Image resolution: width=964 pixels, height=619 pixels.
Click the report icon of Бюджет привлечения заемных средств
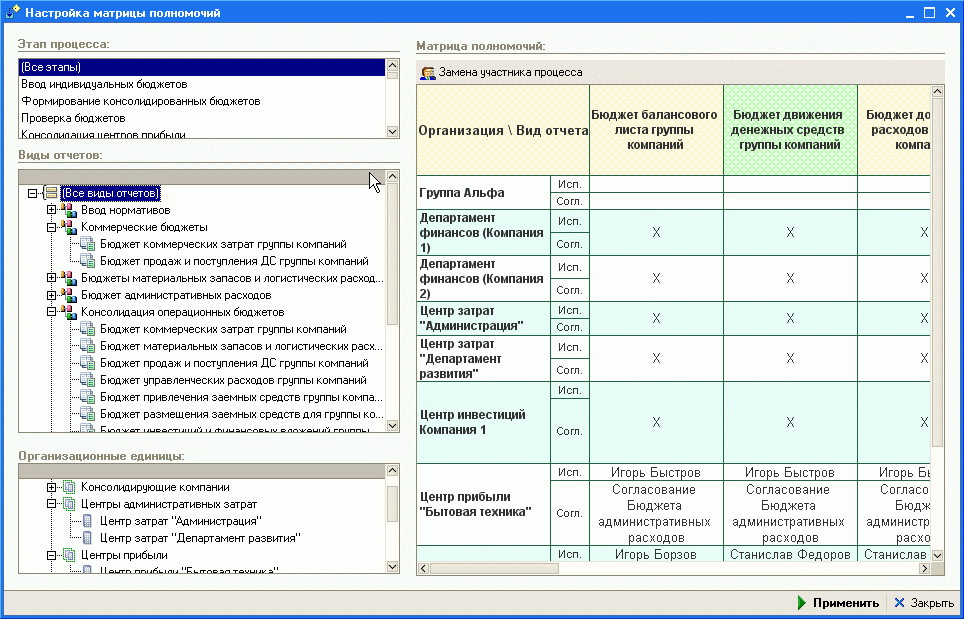(87, 397)
